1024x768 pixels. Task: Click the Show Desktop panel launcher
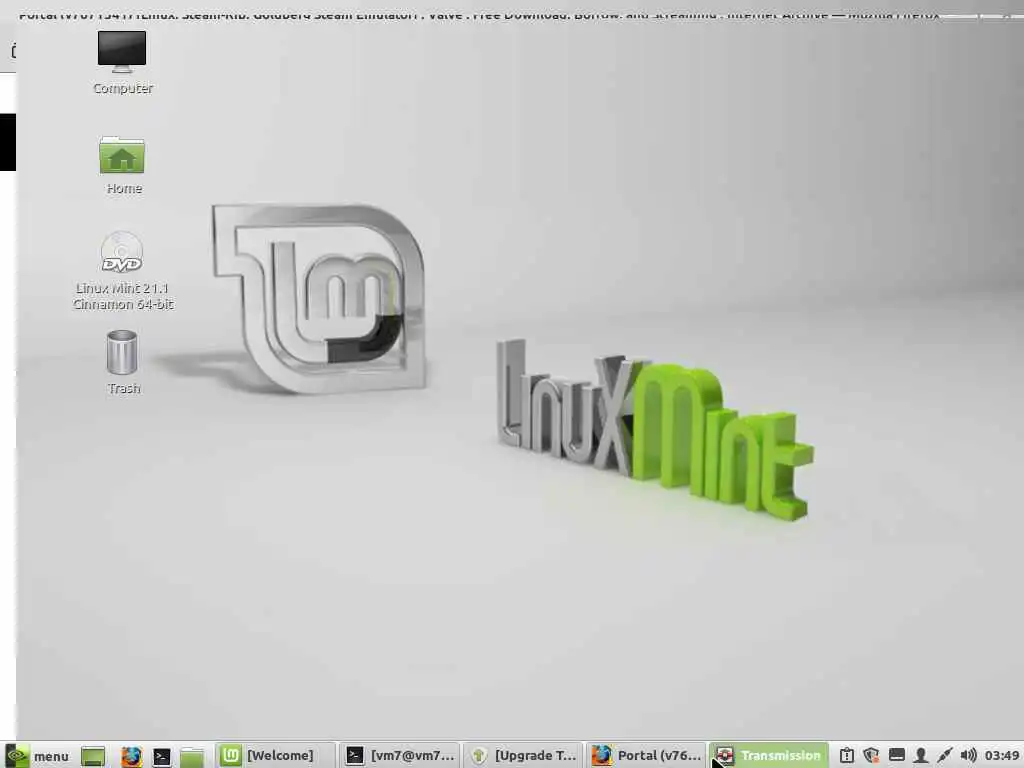93,756
